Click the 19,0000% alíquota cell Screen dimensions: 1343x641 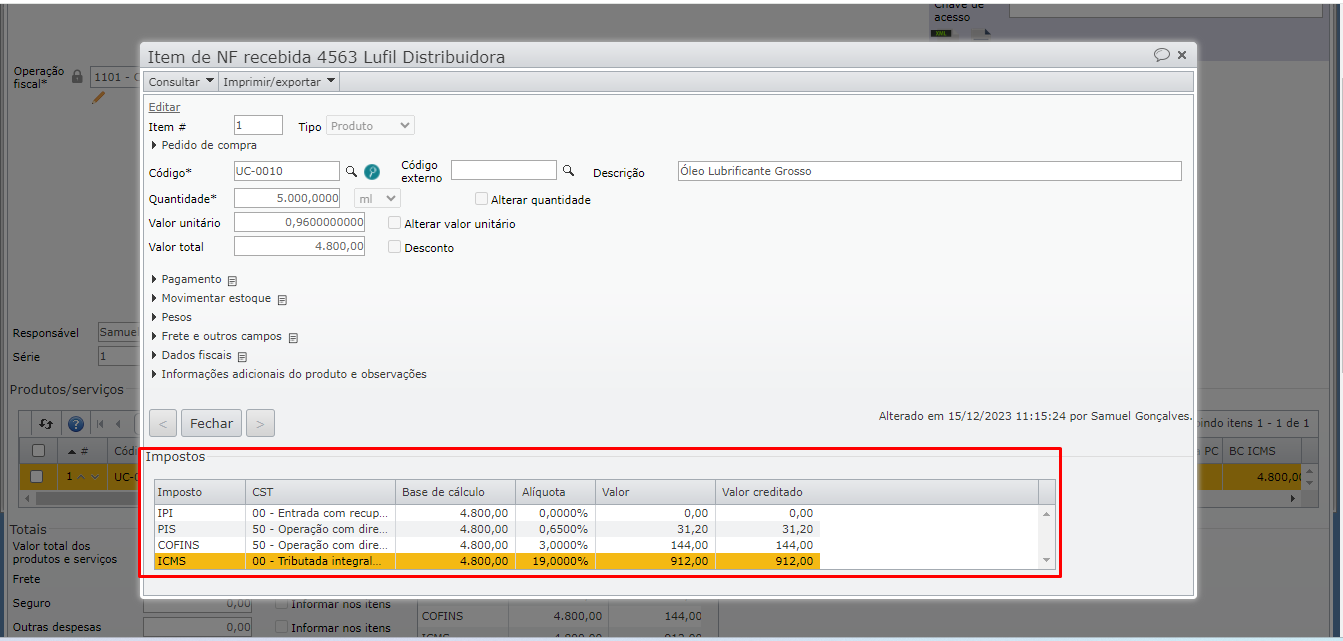tap(556, 561)
